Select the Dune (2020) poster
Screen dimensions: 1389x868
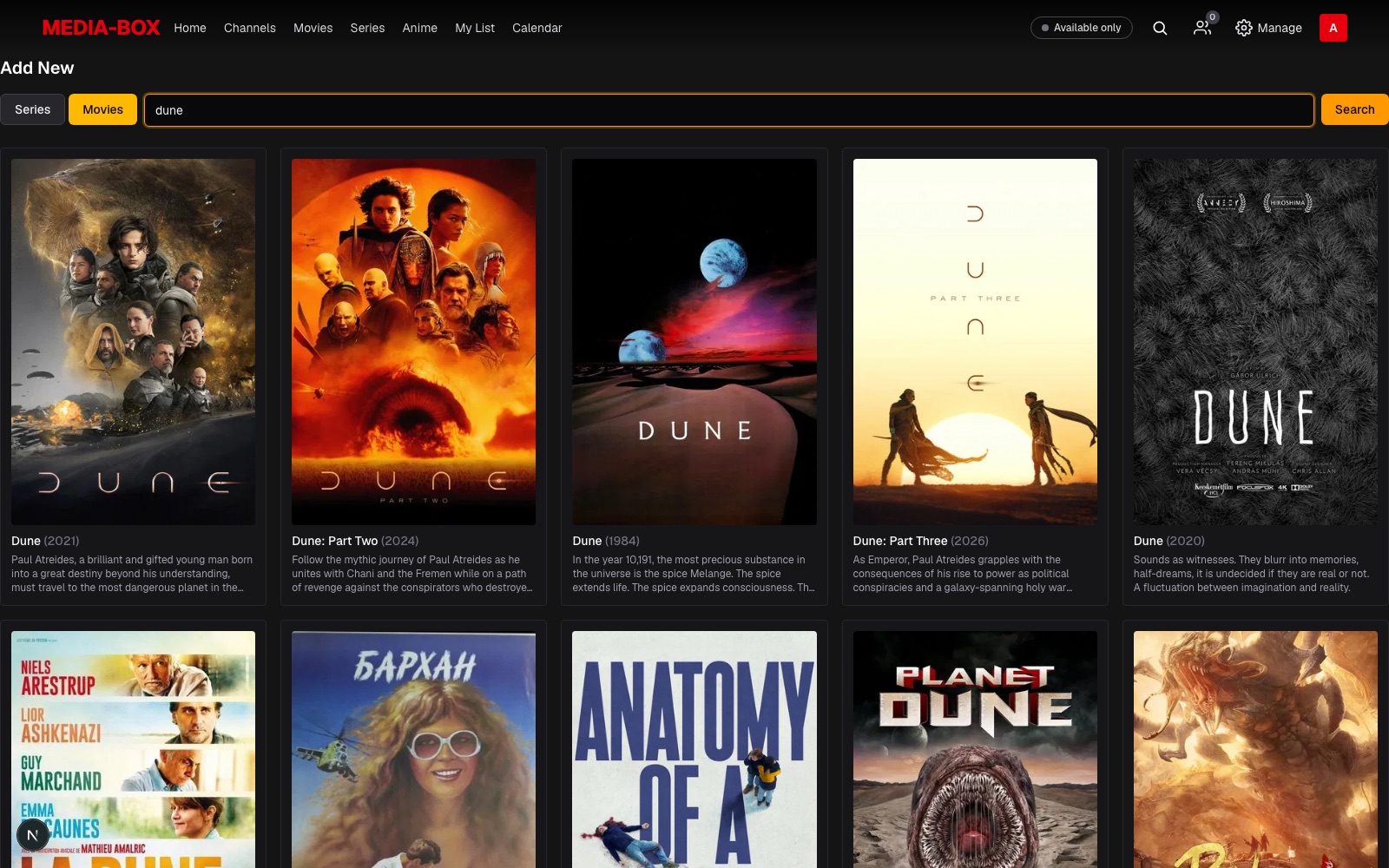click(1255, 342)
